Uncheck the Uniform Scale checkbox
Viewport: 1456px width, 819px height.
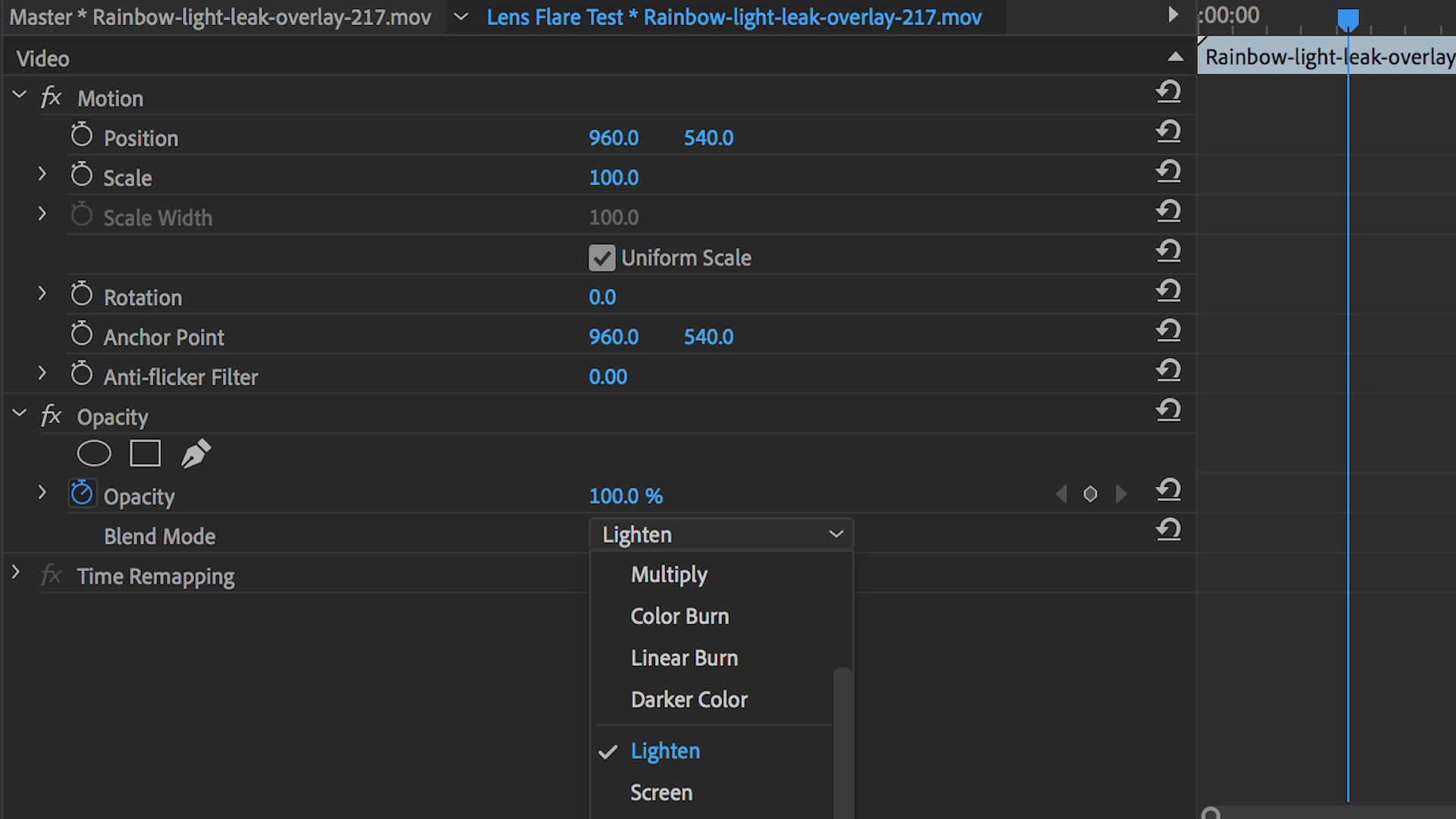click(x=601, y=258)
